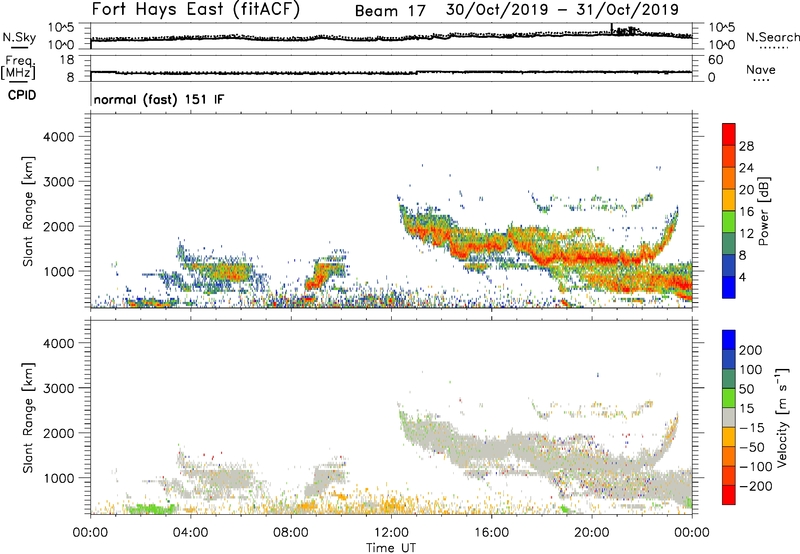Pick the lowest bright blue power colorbar segment
This screenshot has width=800, height=554.
tap(729, 287)
